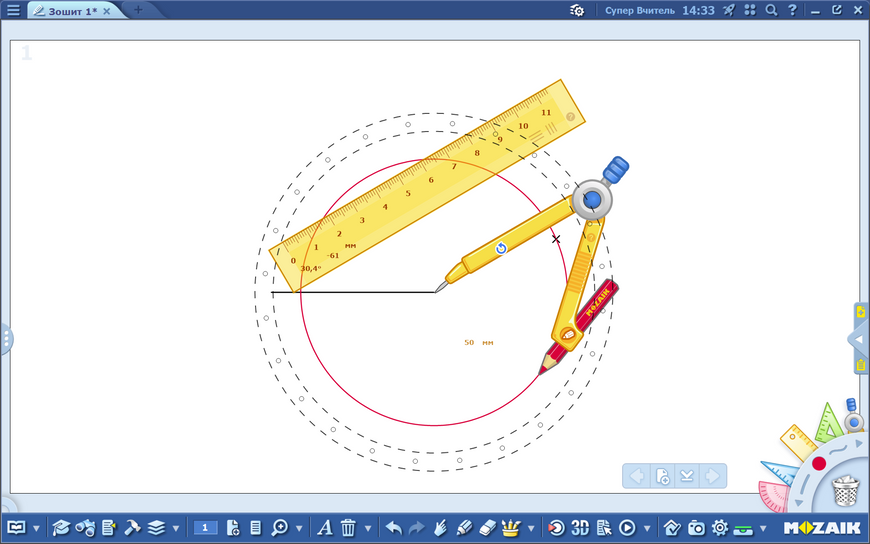Open the 3D scenes button
The width and height of the screenshot is (870, 544).
click(x=580, y=527)
